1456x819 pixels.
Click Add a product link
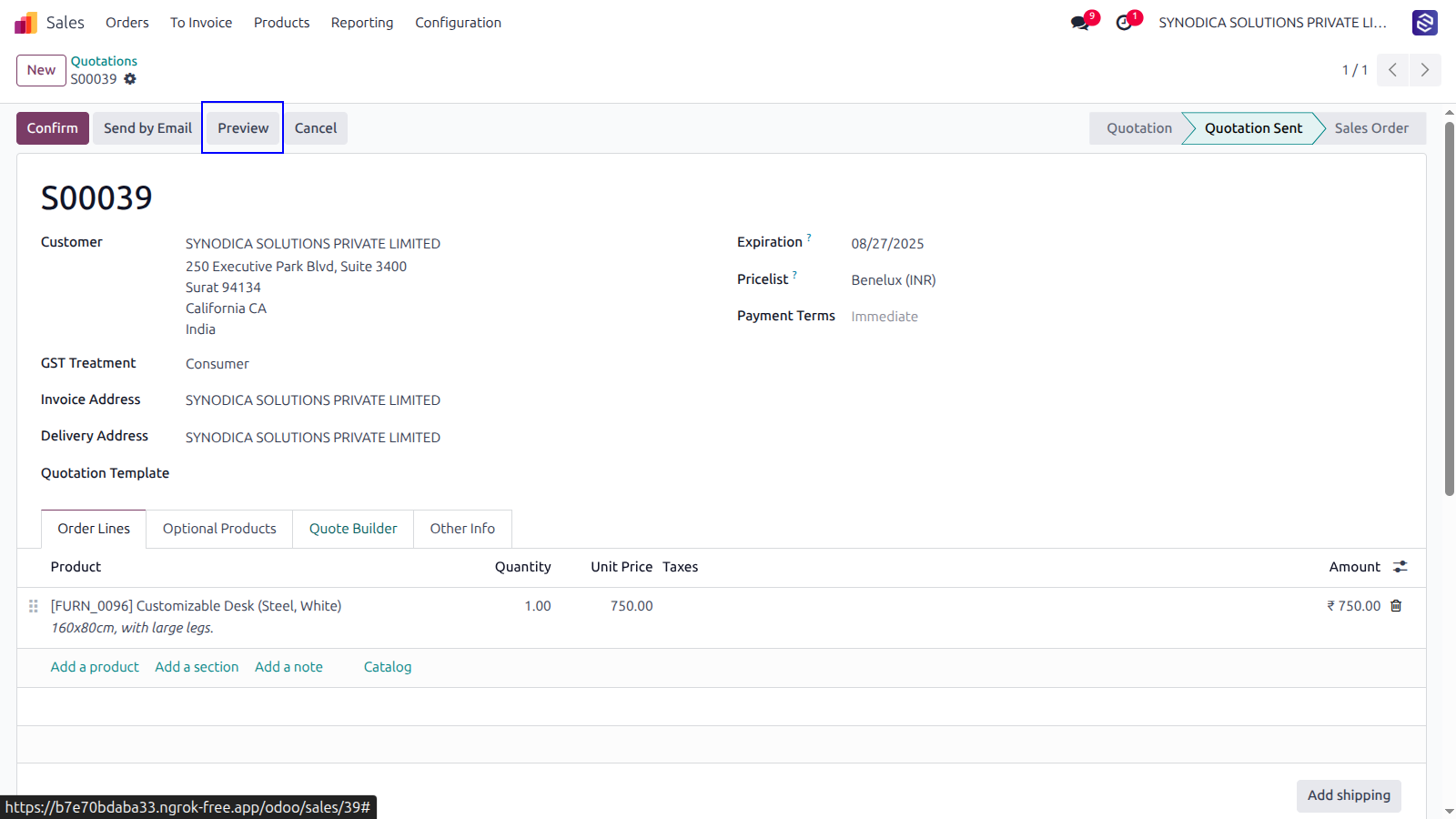click(x=95, y=667)
